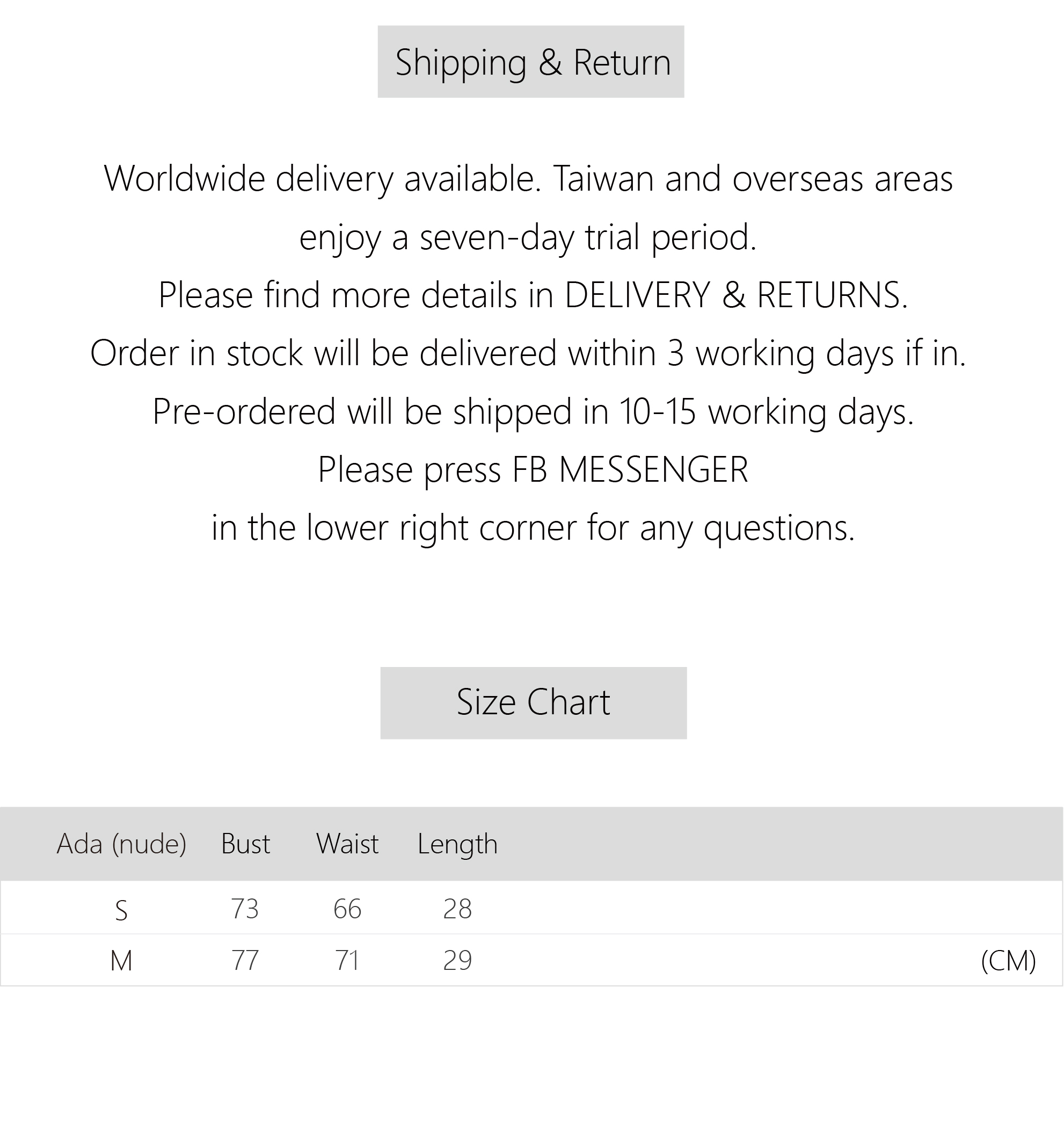The width and height of the screenshot is (1064, 1131).
Task: Click the Pre-ordered shipping time line
Action: point(533,411)
